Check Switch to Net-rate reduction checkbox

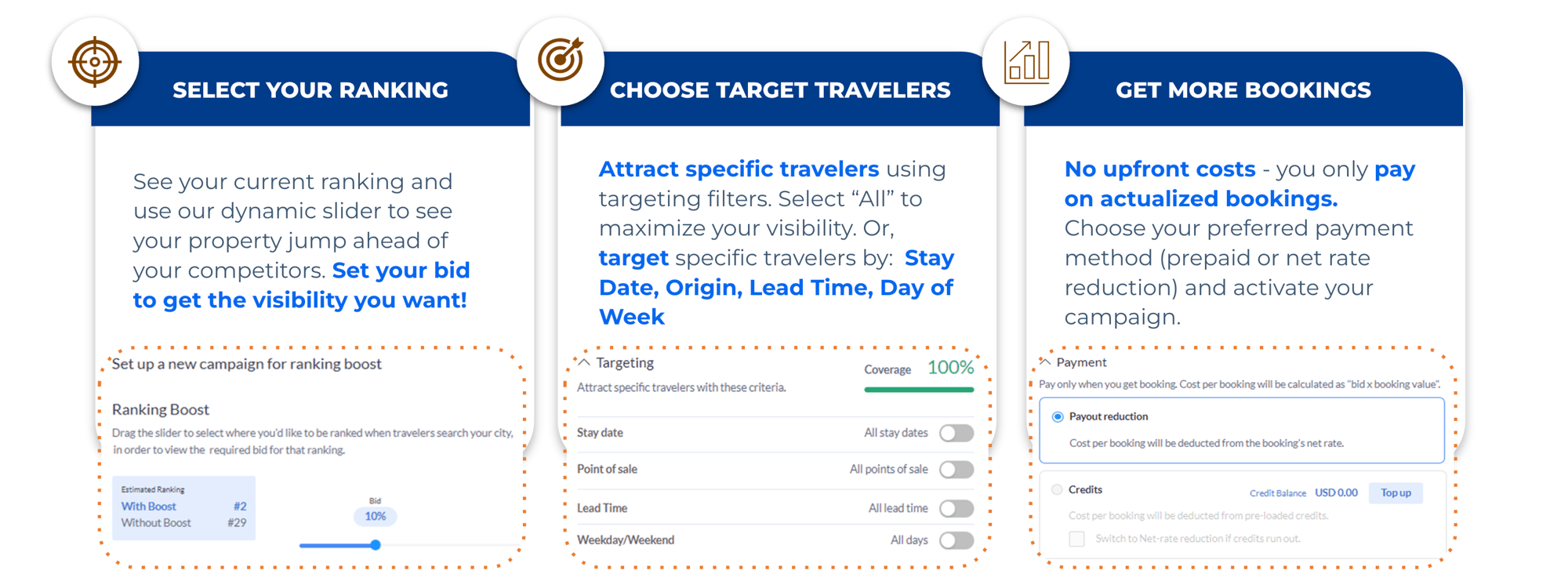point(1077,539)
